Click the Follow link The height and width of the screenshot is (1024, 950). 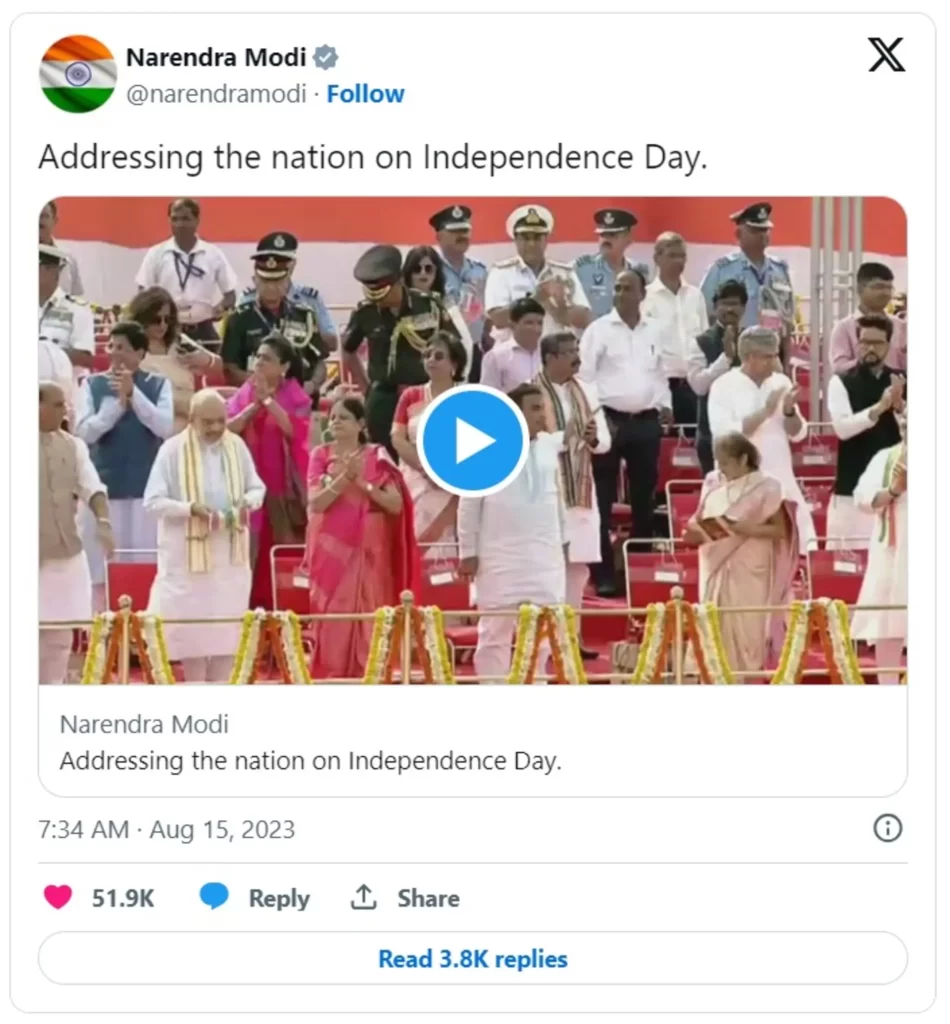point(366,93)
